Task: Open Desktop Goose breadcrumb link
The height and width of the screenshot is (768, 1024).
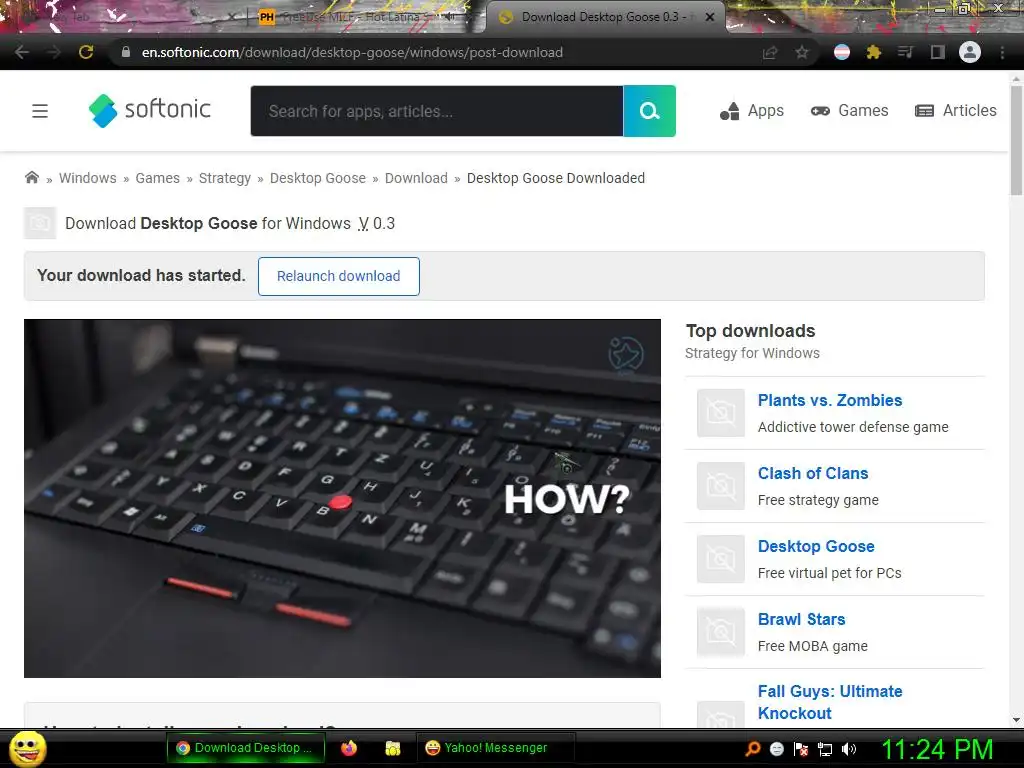Action: (318, 178)
